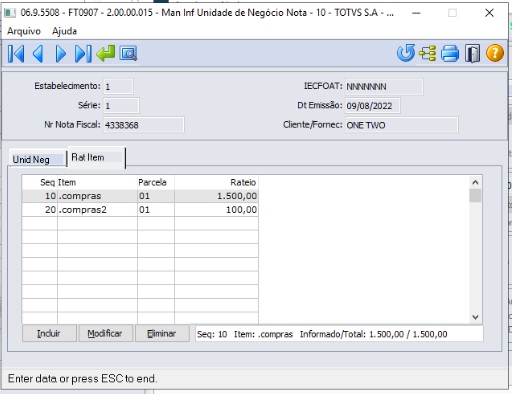
Task: Go to previous record arrow
Action: pos(38,54)
